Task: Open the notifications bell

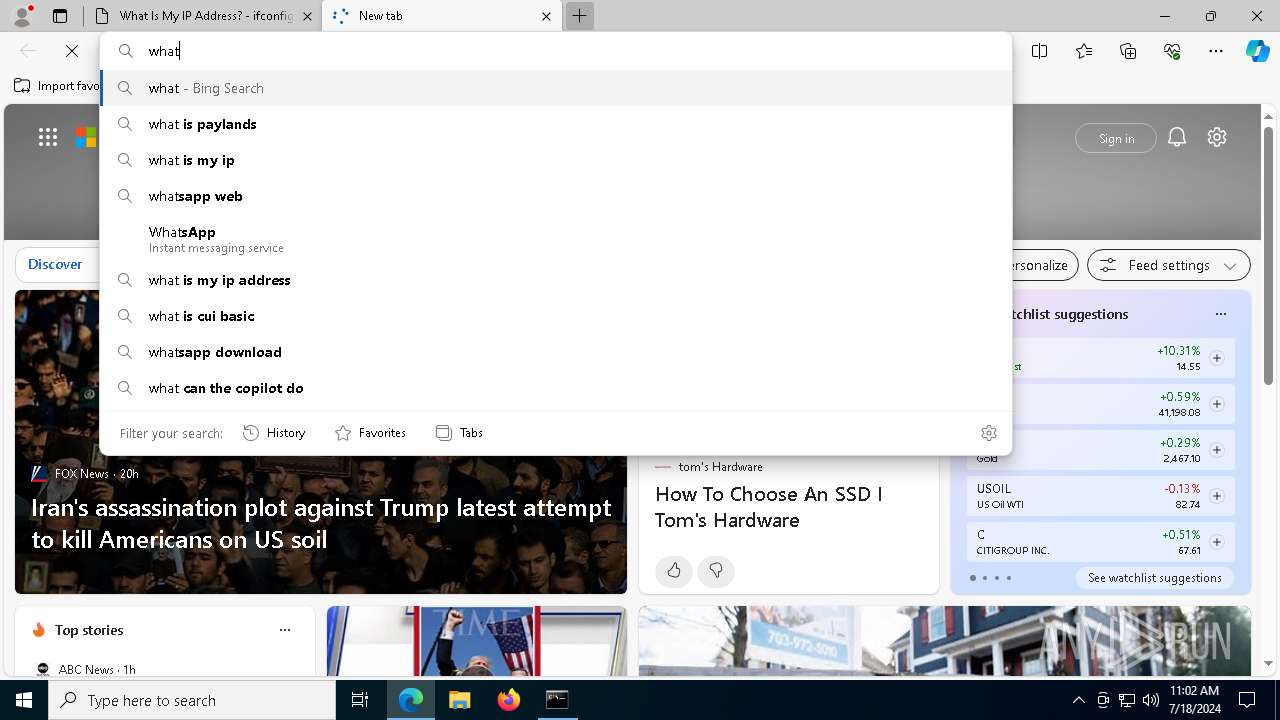Action: 1177,138
